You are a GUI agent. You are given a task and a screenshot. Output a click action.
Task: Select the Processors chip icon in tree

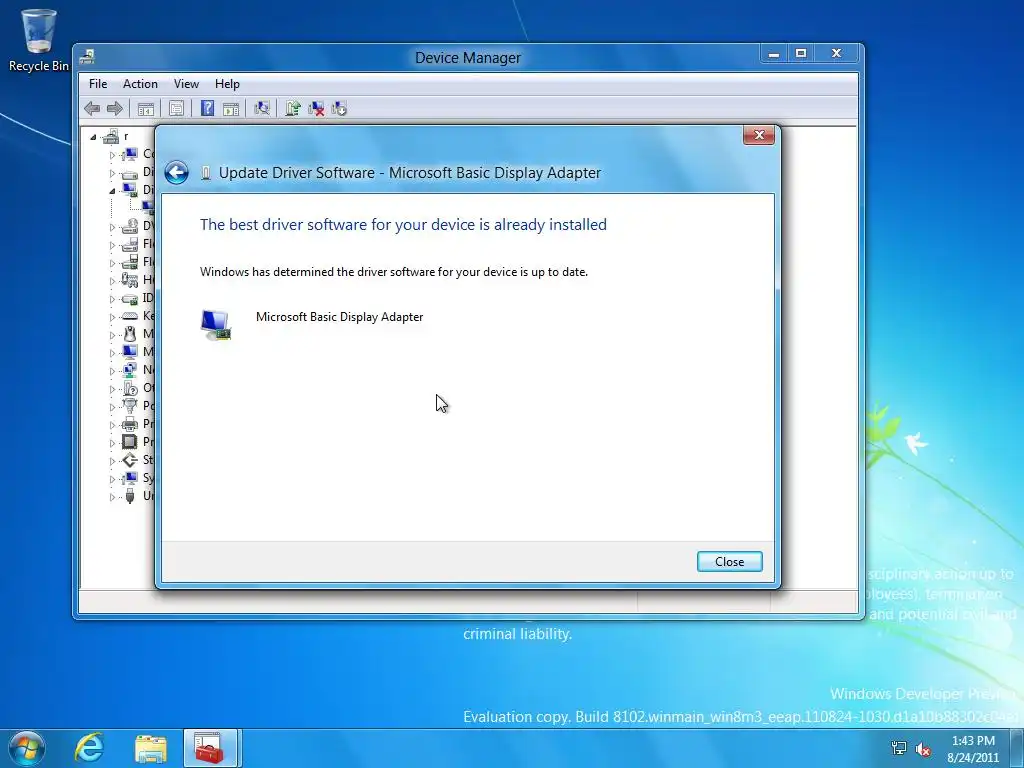tap(130, 441)
